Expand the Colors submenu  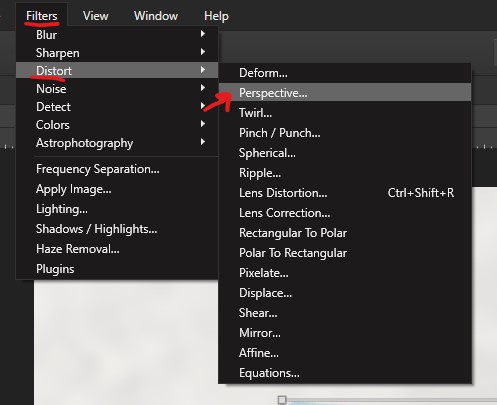tap(117, 125)
